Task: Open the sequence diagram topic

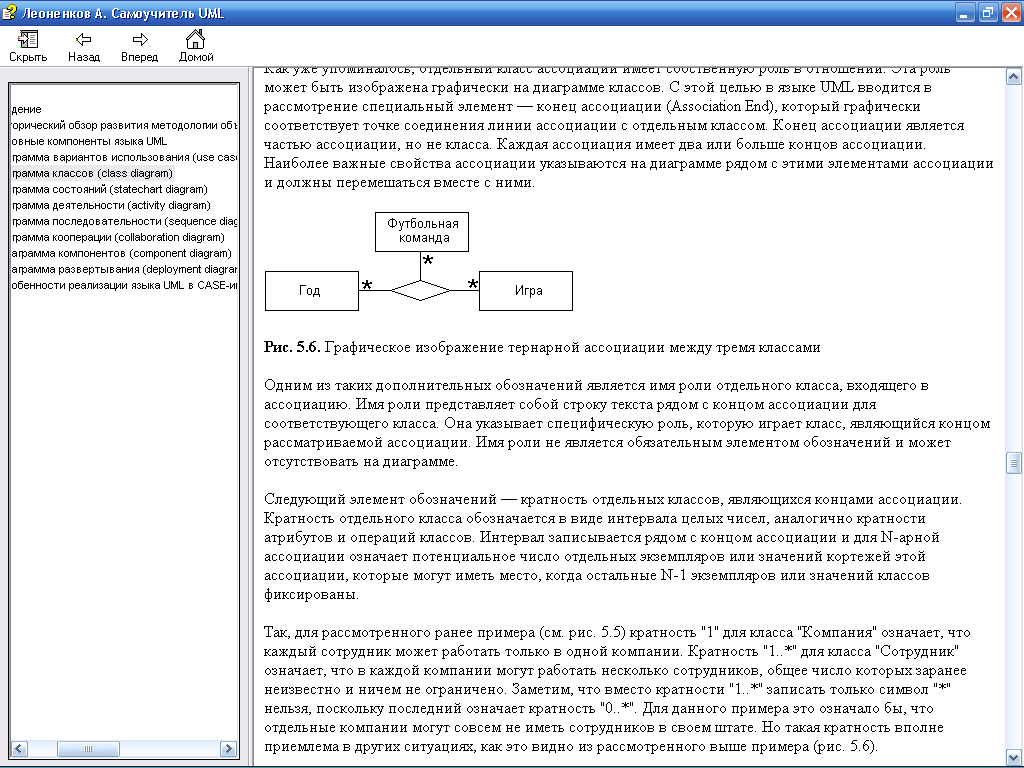Action: (x=124, y=221)
